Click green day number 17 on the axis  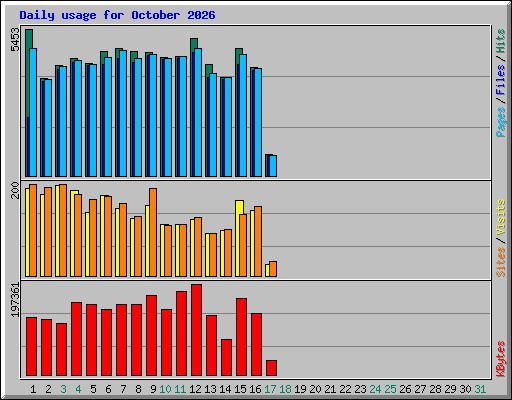click(270, 389)
